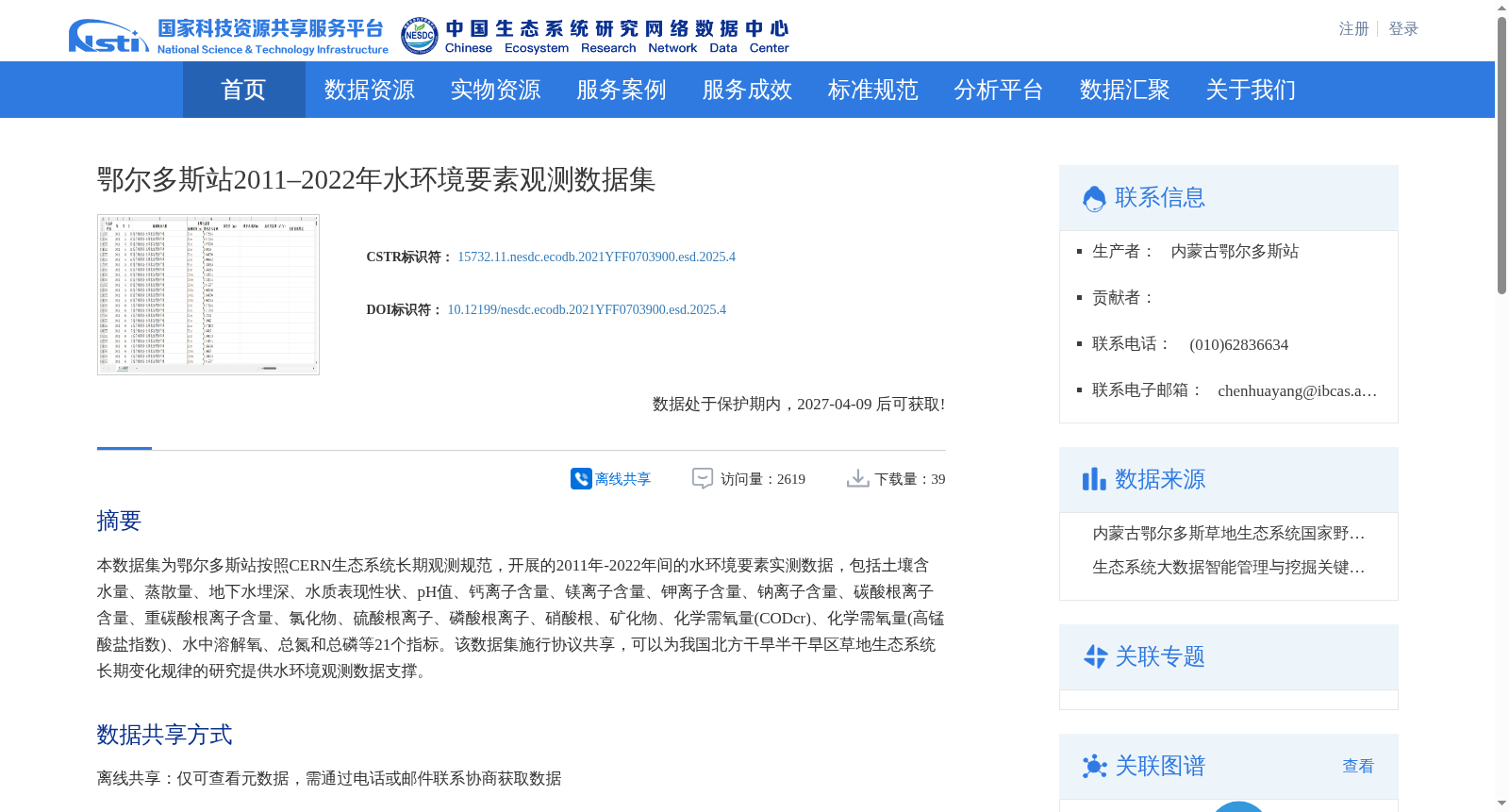Click the 联系信息 panel heading
The image size is (1509, 812).
click(1160, 197)
